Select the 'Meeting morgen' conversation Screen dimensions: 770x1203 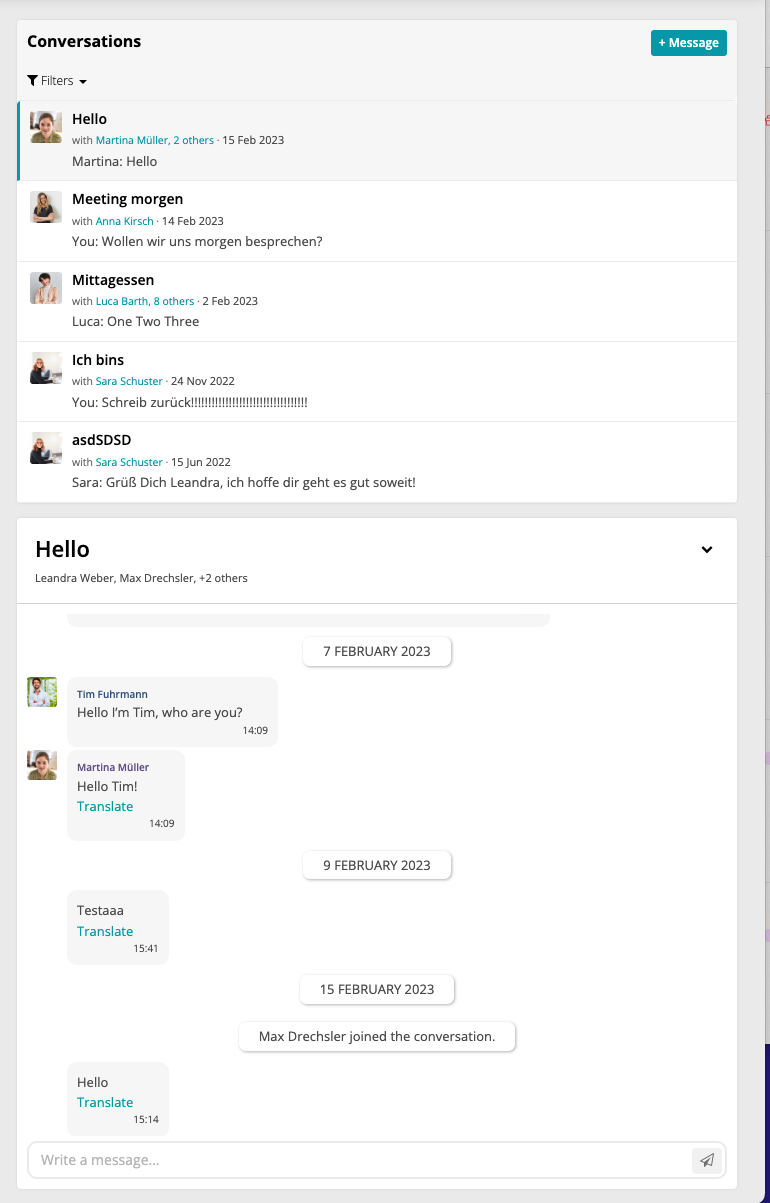[x=300, y=218]
